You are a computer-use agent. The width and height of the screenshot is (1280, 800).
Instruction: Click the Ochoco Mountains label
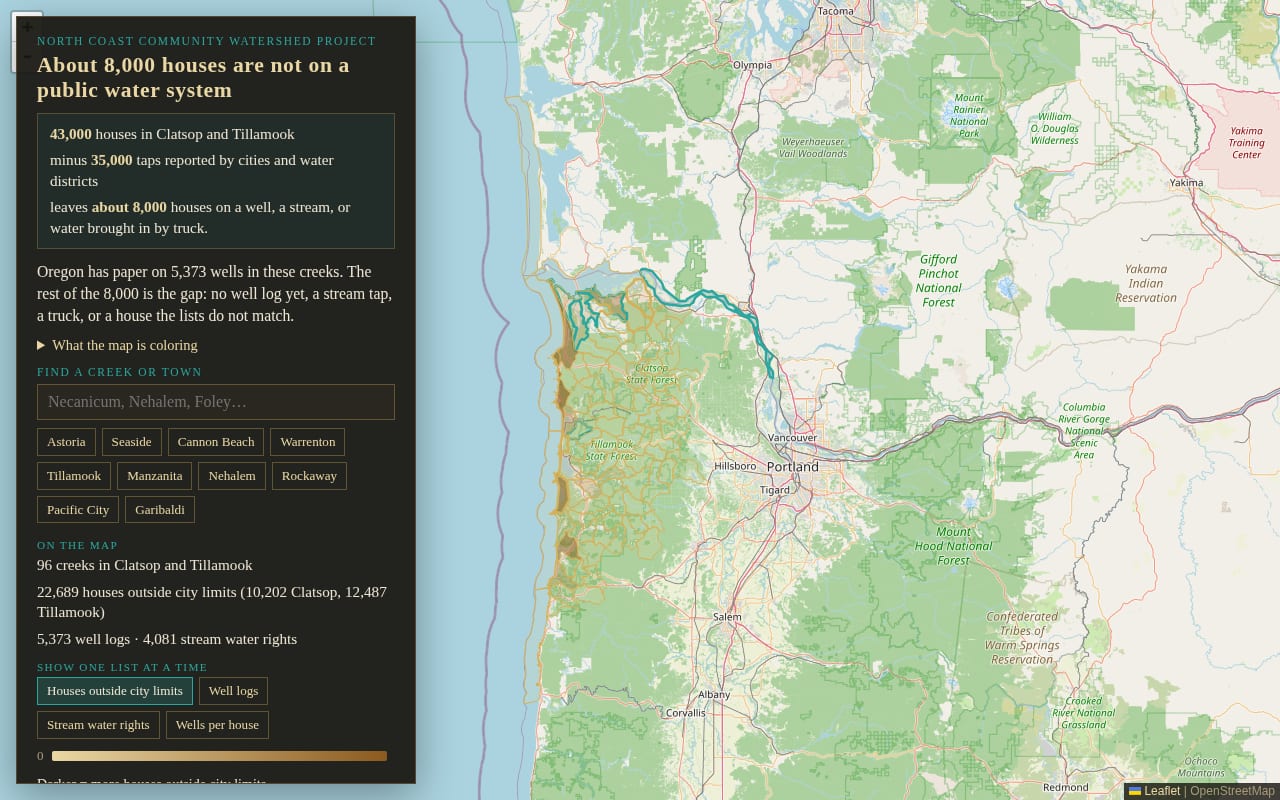coord(1201,766)
